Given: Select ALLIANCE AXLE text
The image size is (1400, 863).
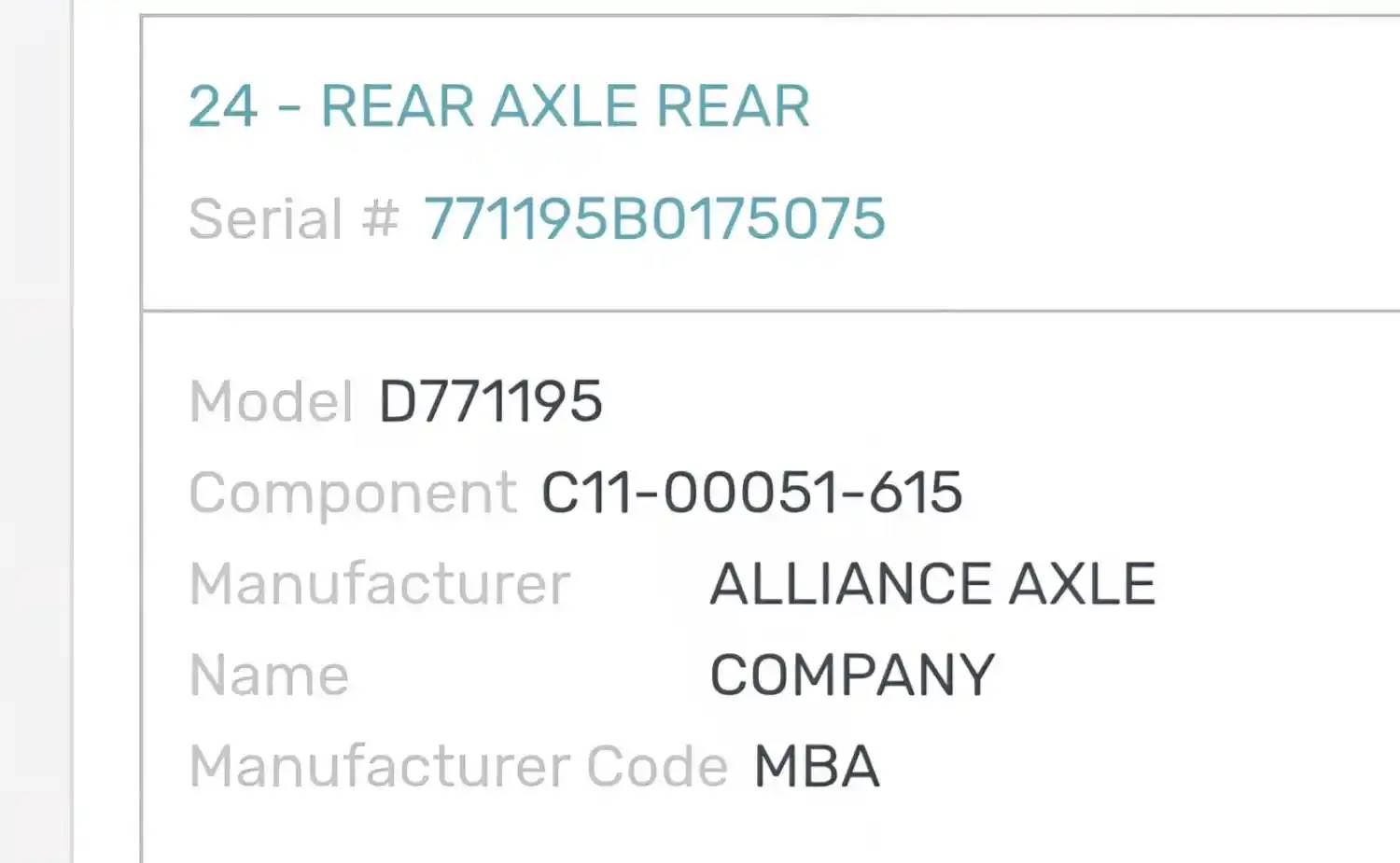Looking at the screenshot, I should point(933,584).
